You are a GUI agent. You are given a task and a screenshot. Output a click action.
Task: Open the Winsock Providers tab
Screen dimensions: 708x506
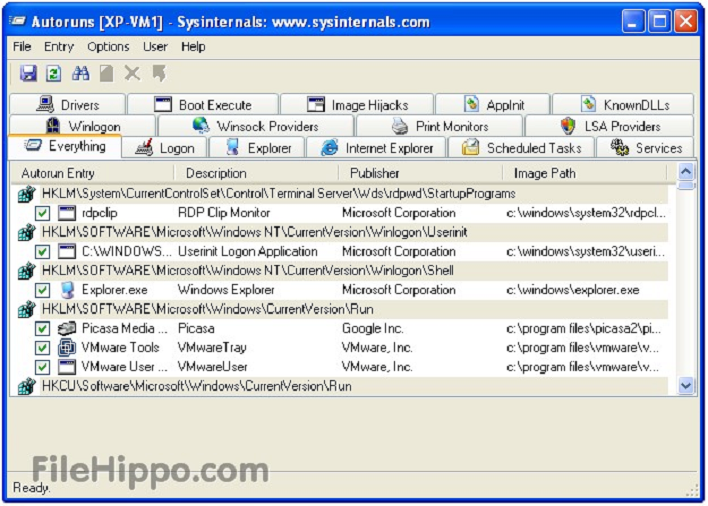(x=256, y=126)
